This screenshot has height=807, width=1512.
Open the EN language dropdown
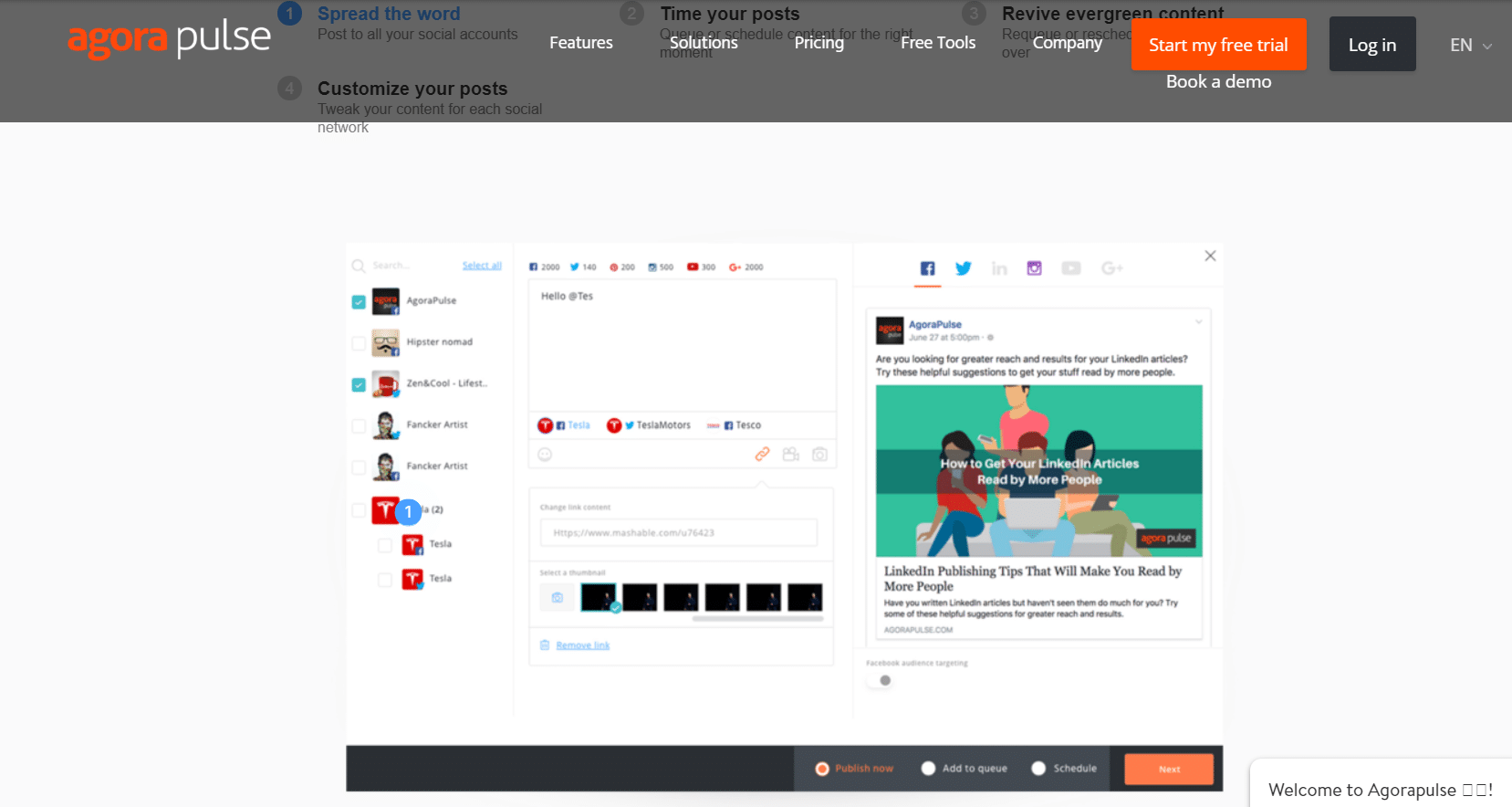tap(1471, 45)
